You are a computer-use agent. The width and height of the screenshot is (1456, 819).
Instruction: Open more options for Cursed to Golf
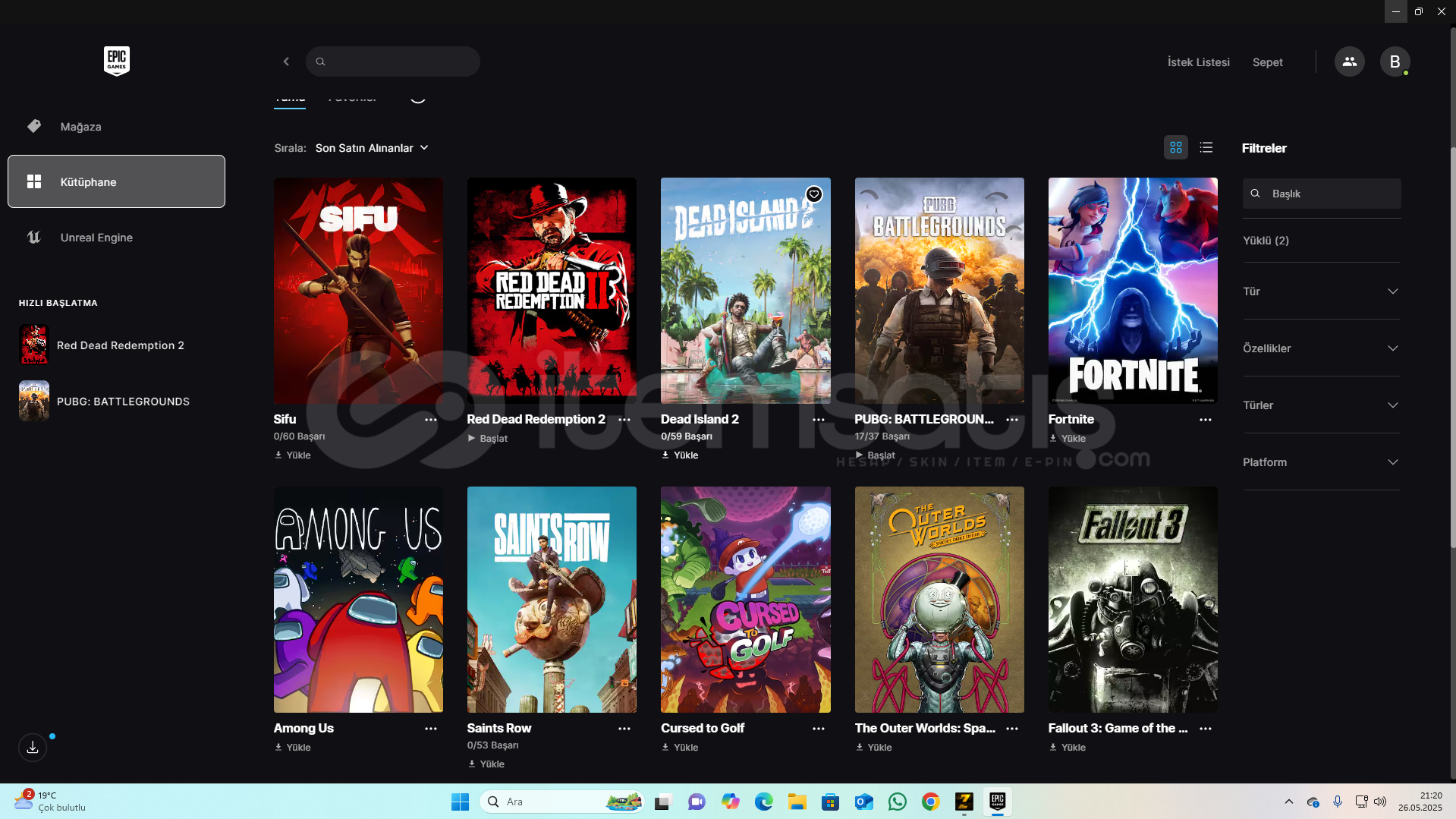[x=818, y=729]
